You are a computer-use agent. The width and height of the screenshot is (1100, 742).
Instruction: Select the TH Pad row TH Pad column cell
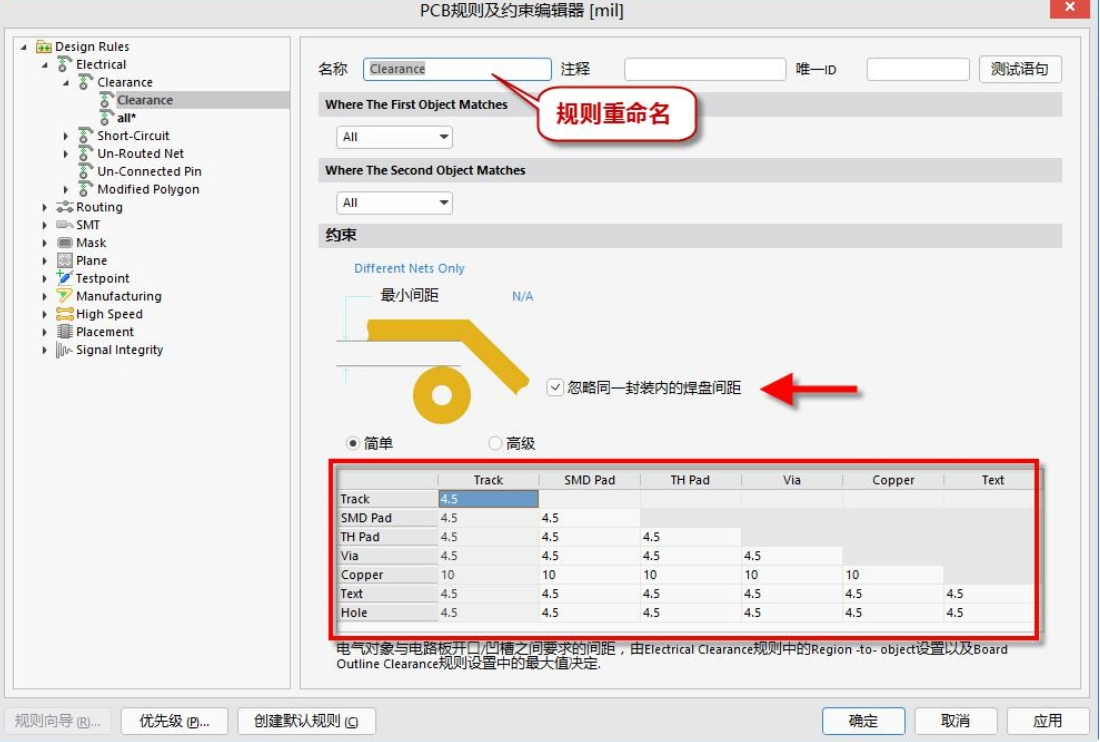point(690,537)
